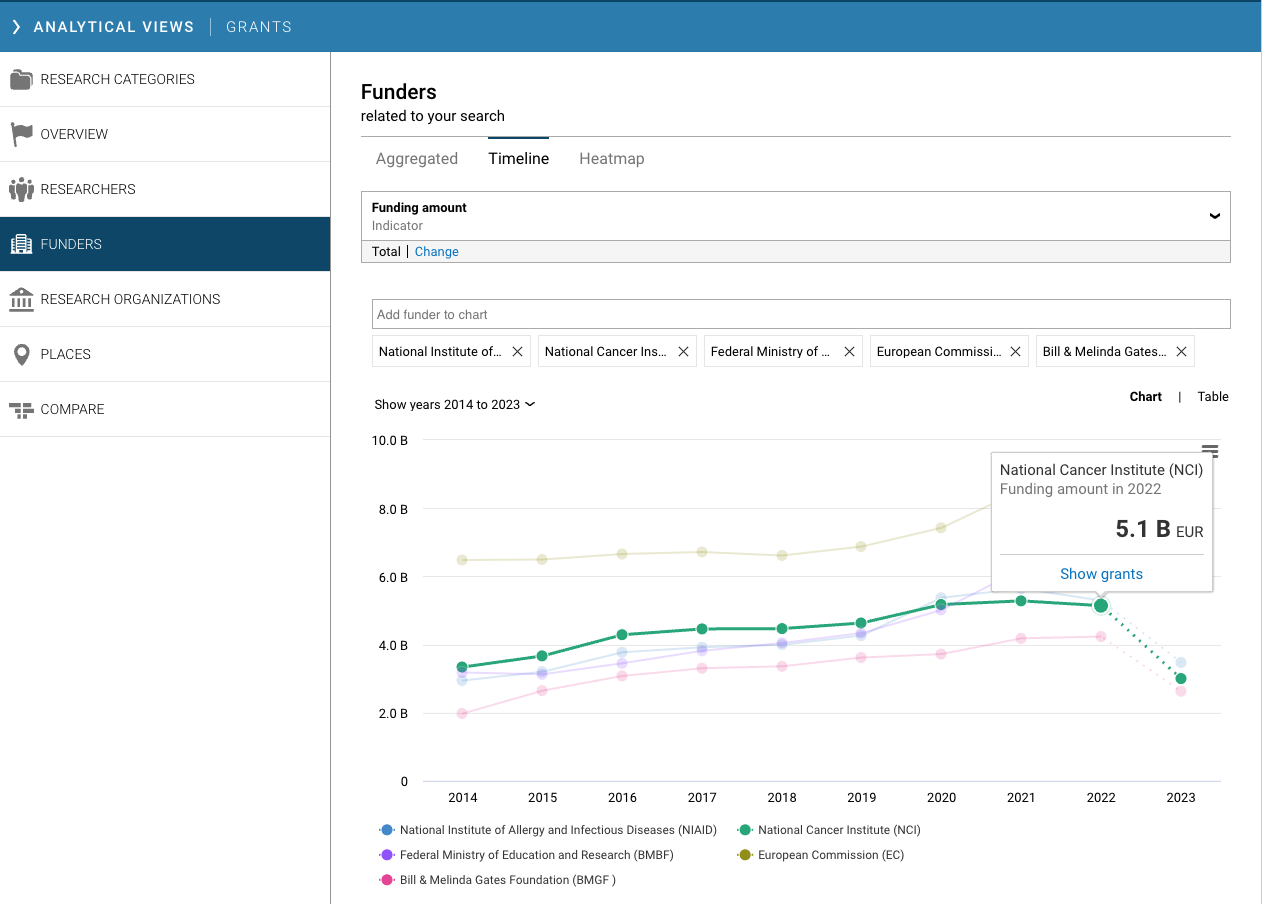Remove European Commission funder chip
The image size is (1262, 904).
pyautogui.click(x=1015, y=352)
